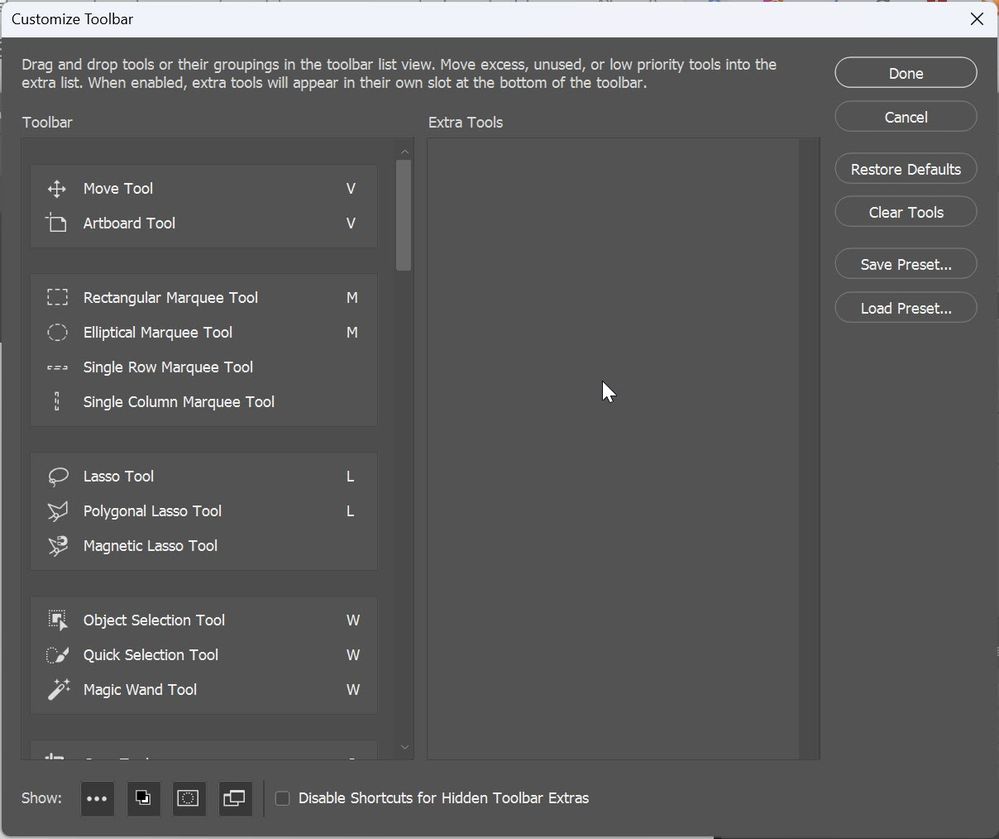Pick the Single Column Marquee Tool icon

coord(57,402)
